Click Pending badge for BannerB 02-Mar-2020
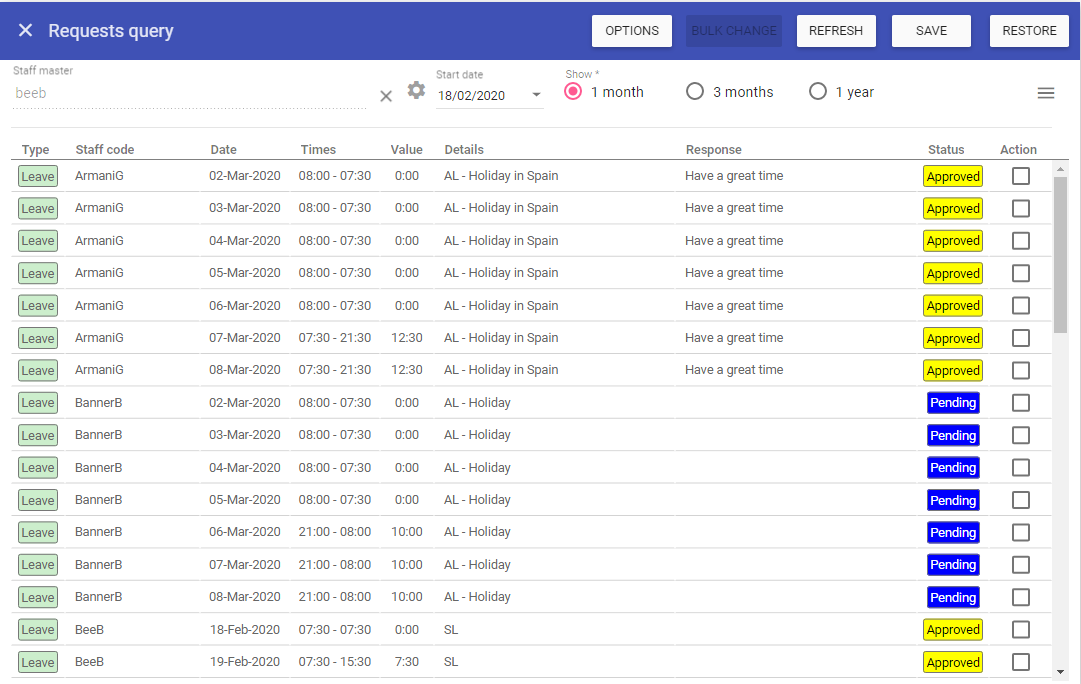1081x684 pixels. tap(952, 403)
